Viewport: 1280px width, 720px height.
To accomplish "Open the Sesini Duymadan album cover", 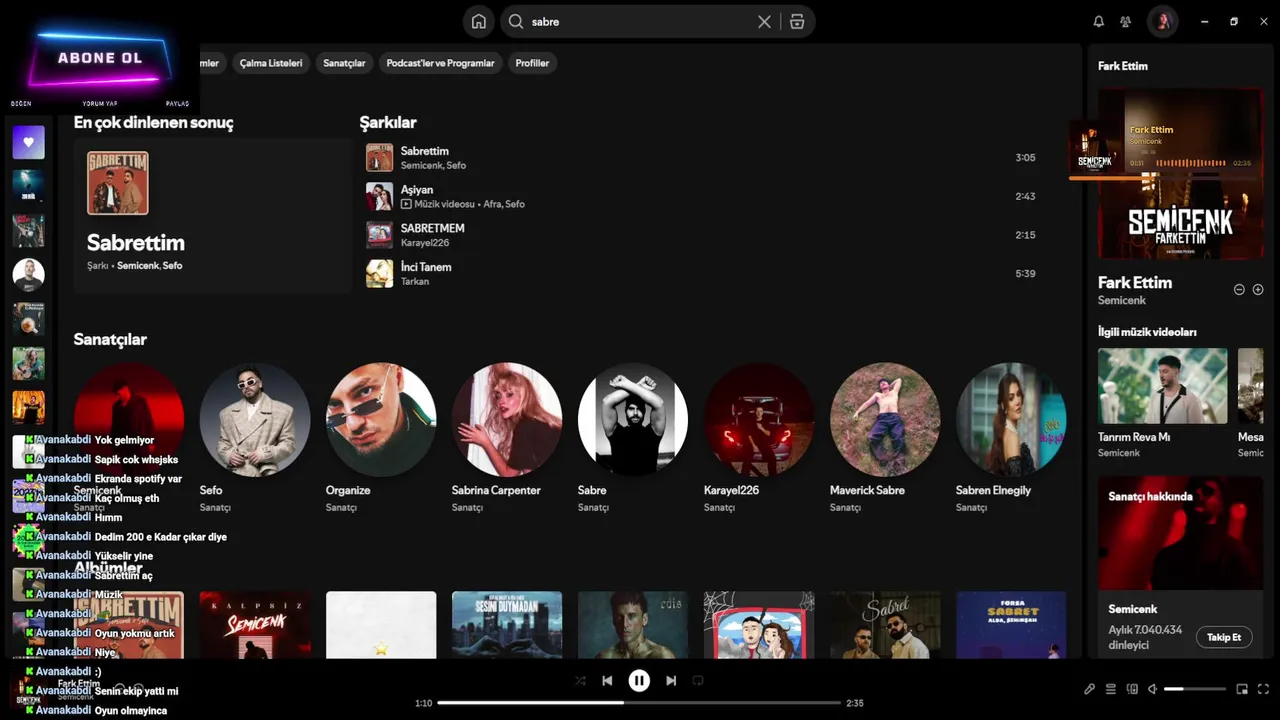I will pos(507,625).
